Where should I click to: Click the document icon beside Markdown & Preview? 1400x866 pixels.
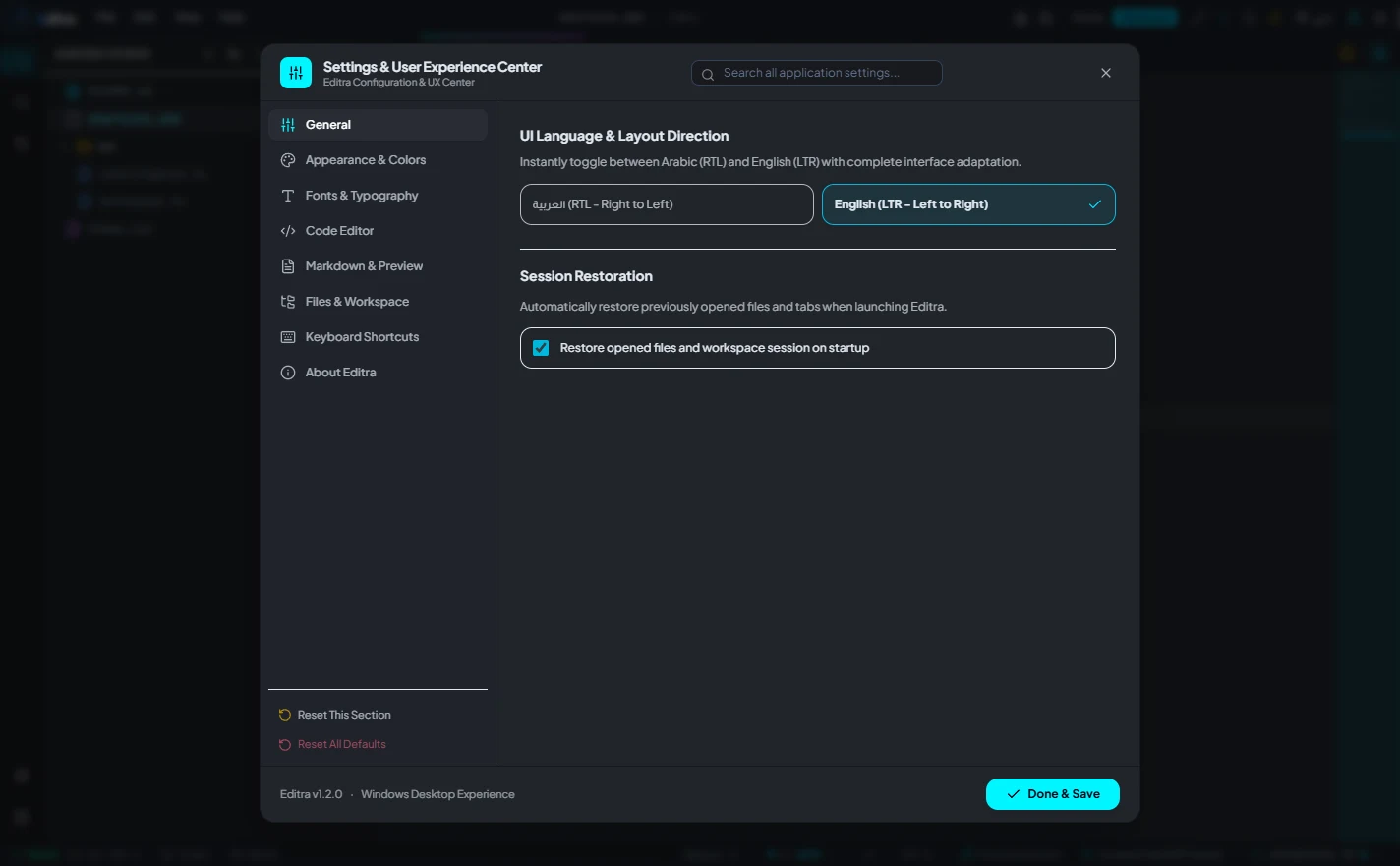point(288,266)
